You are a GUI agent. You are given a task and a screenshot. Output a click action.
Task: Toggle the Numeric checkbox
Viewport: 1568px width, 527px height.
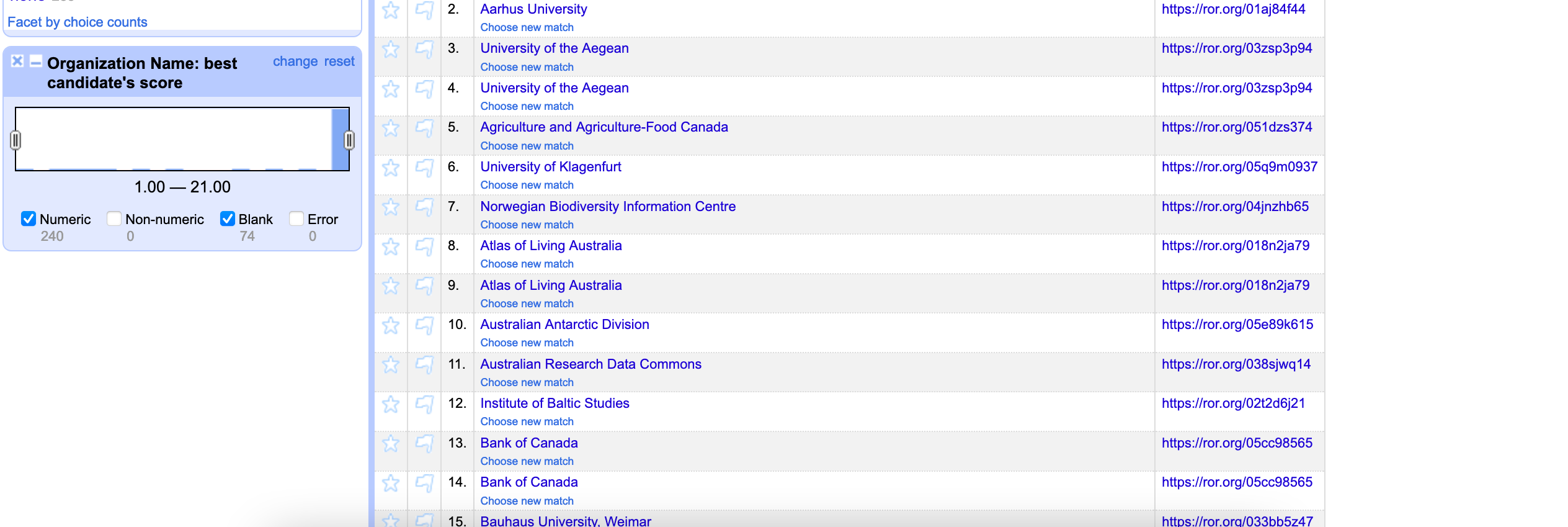(x=29, y=218)
